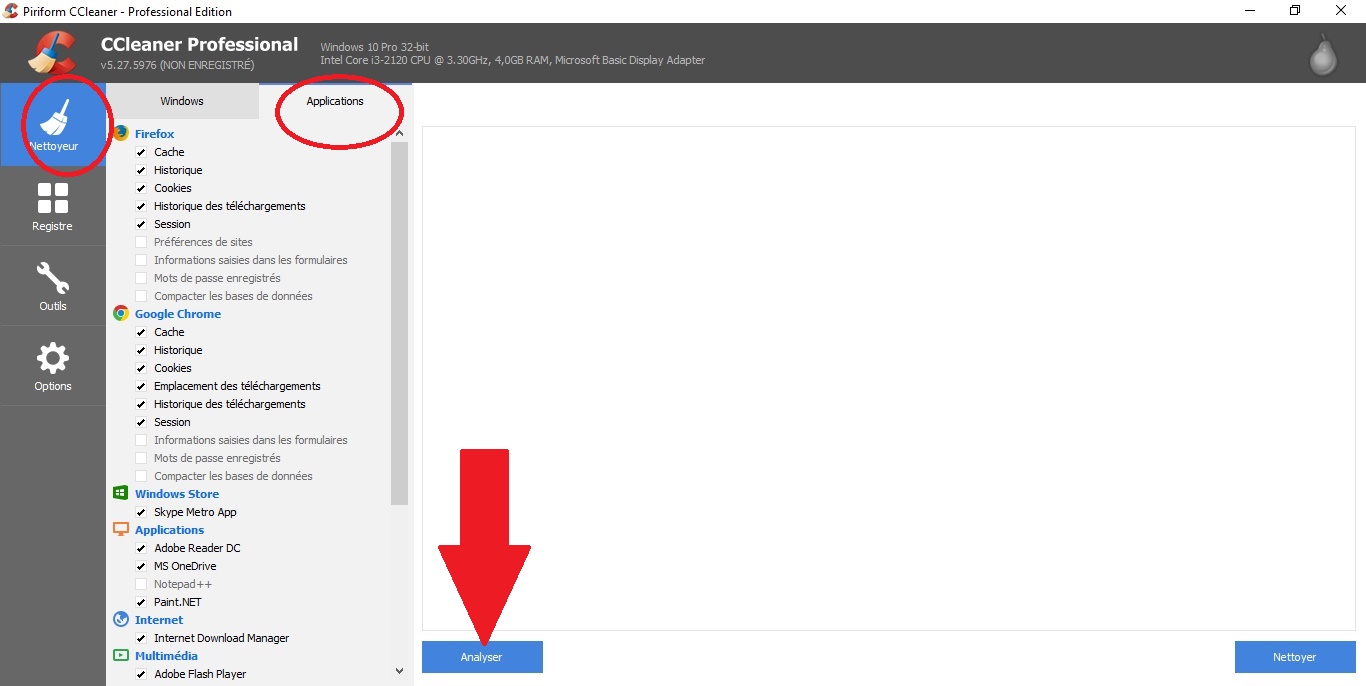
Task: Click the down arrow of the scrollbar
Action: 399,671
